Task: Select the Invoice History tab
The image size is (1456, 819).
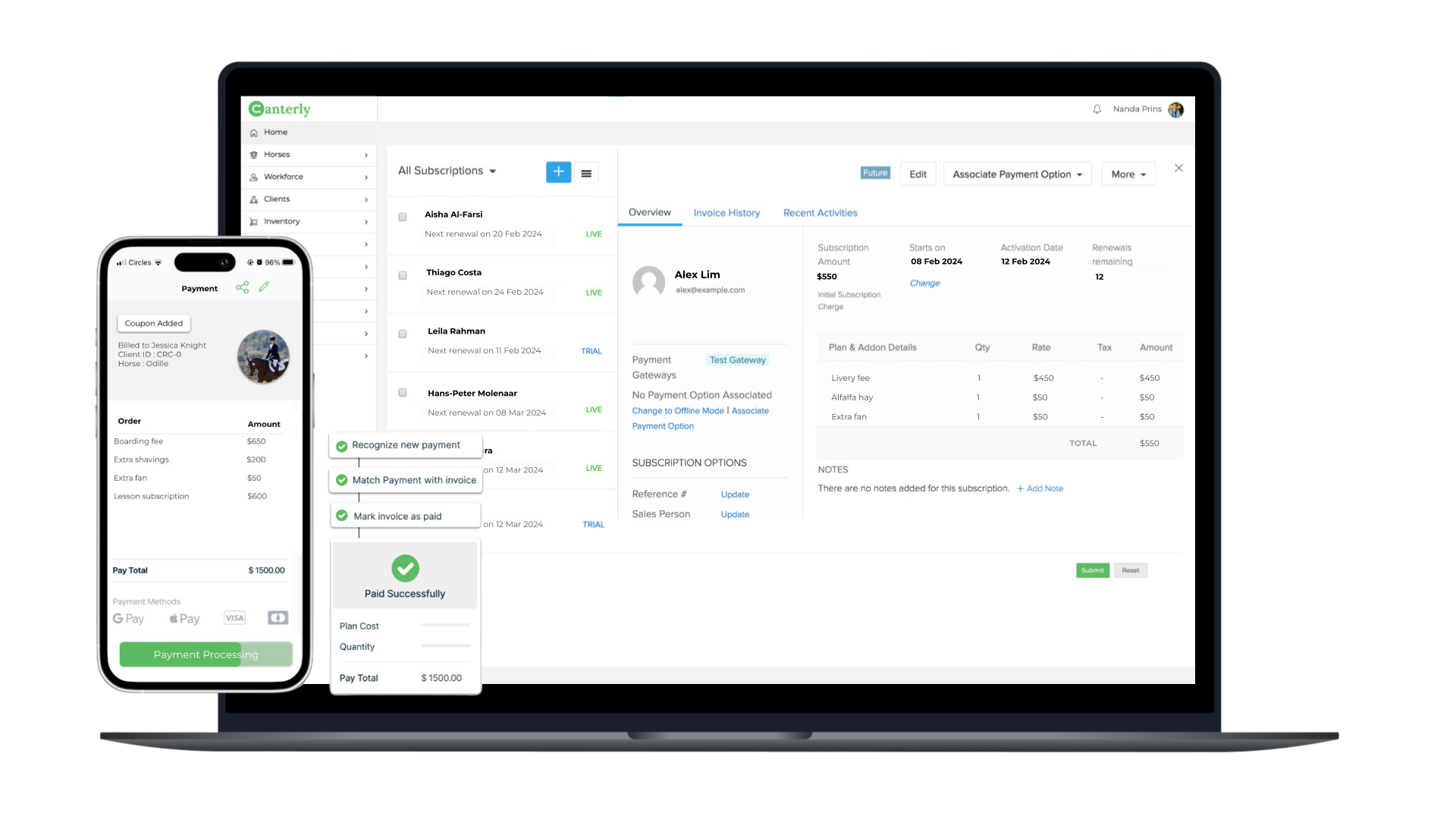Action: 727,212
